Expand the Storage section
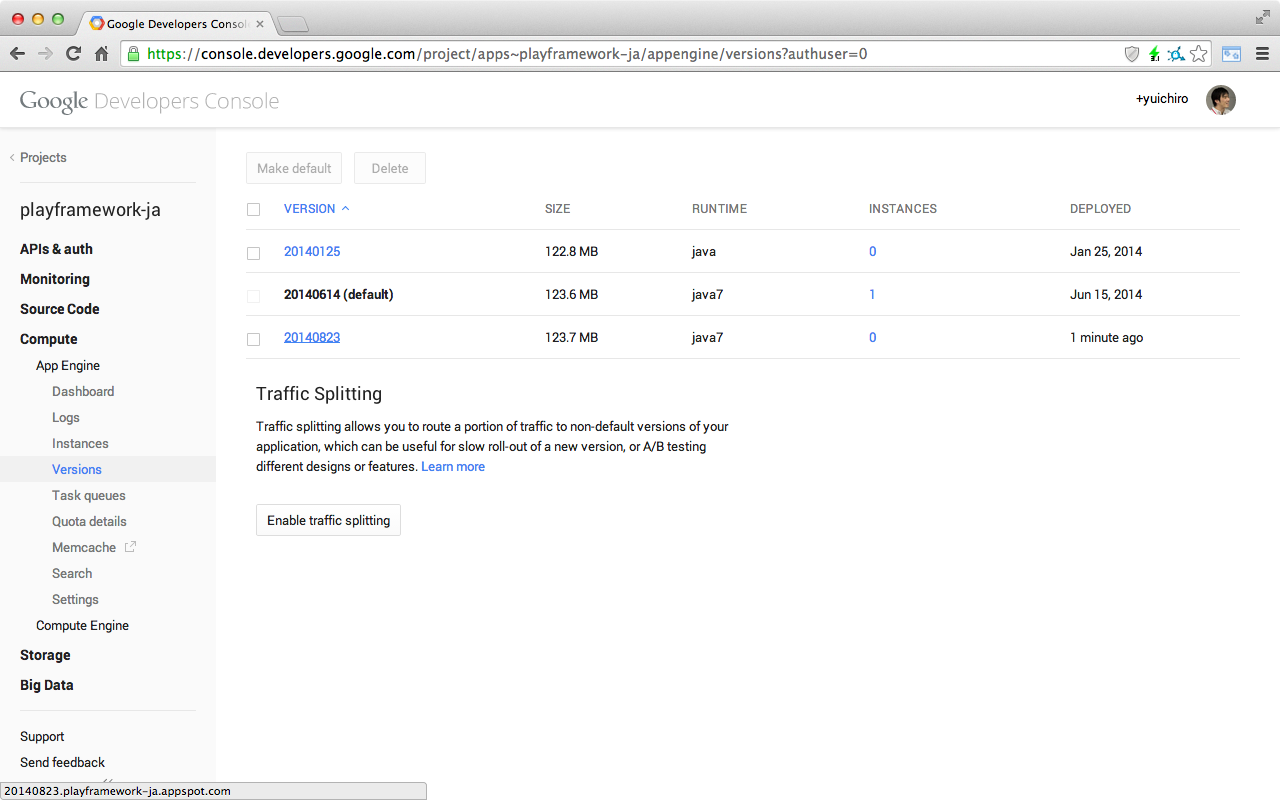Viewport: 1280px width, 800px height. (x=45, y=655)
